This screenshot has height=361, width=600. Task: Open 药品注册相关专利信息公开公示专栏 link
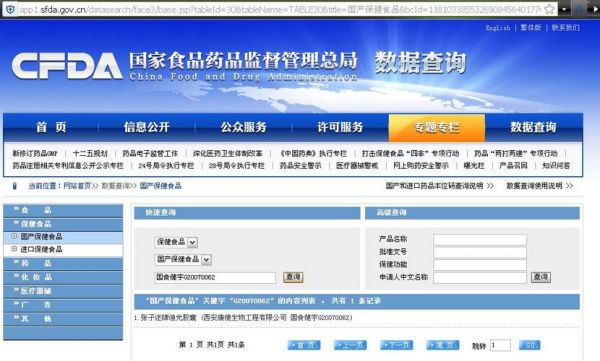tap(68, 166)
